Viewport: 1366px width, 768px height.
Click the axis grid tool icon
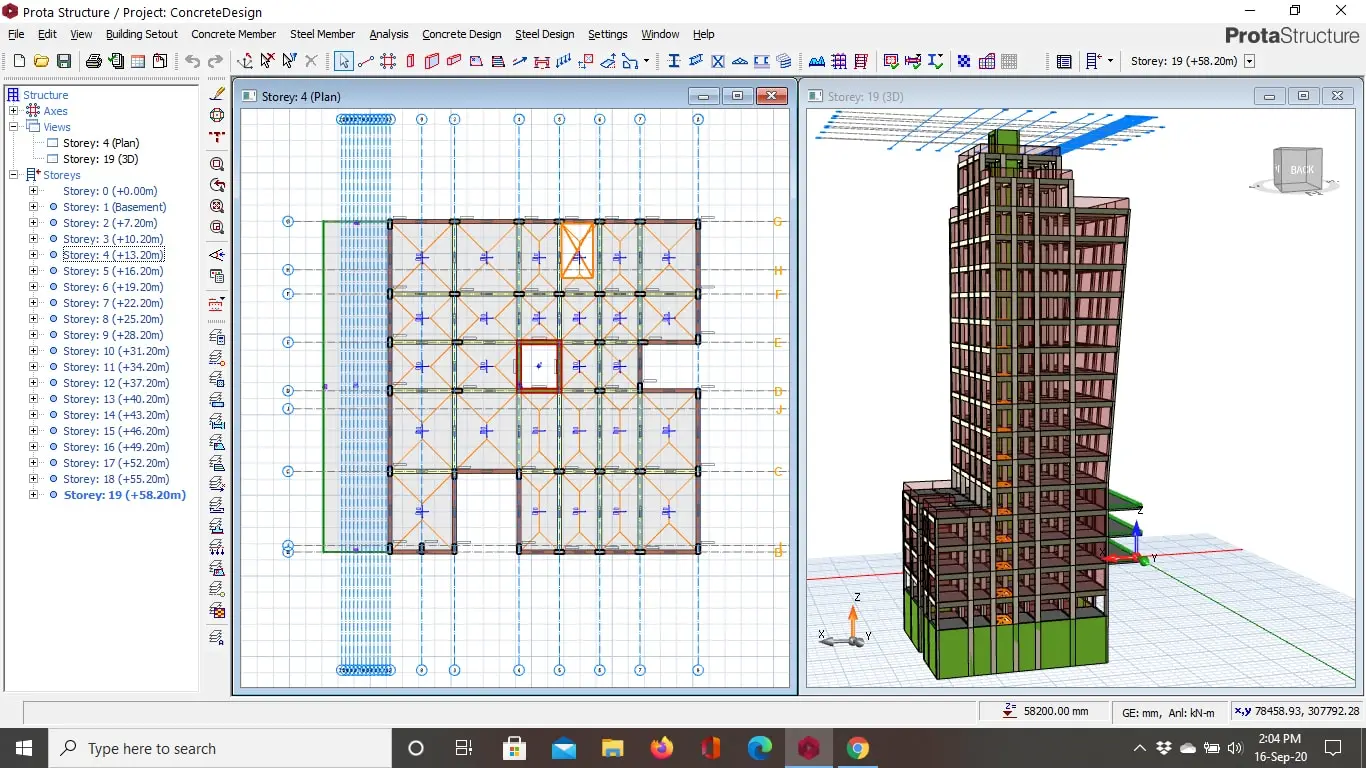point(388,61)
